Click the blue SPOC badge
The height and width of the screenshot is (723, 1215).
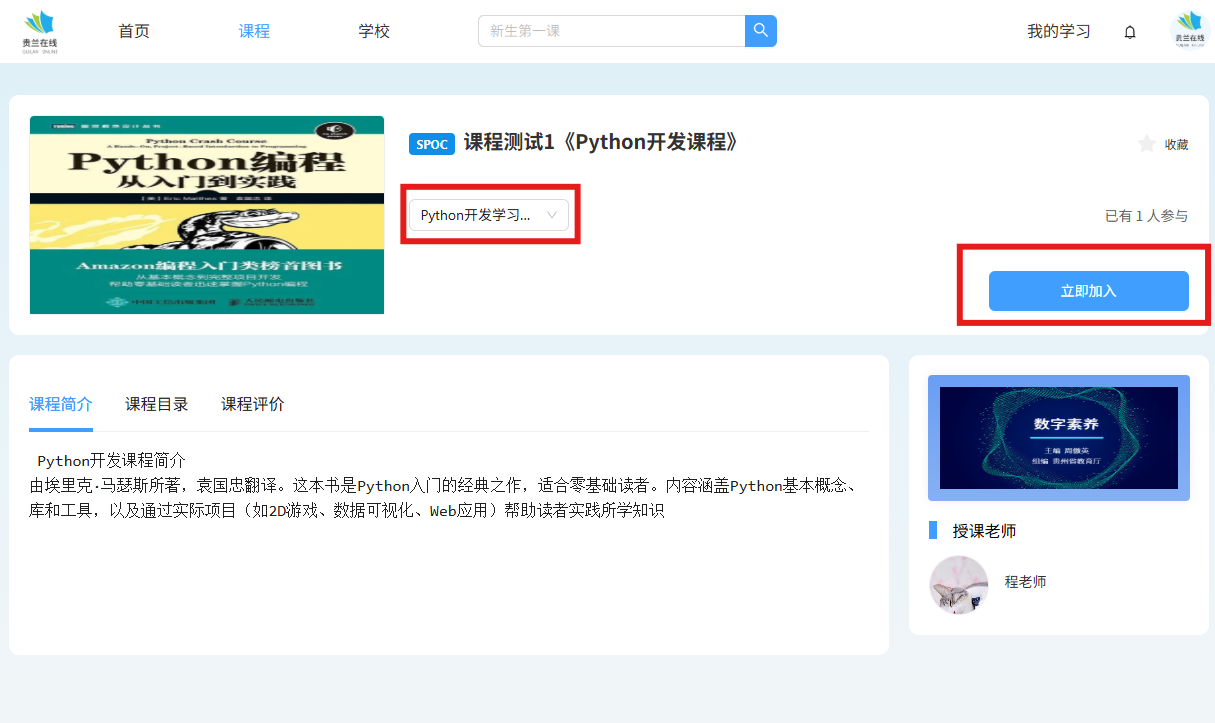[432, 144]
